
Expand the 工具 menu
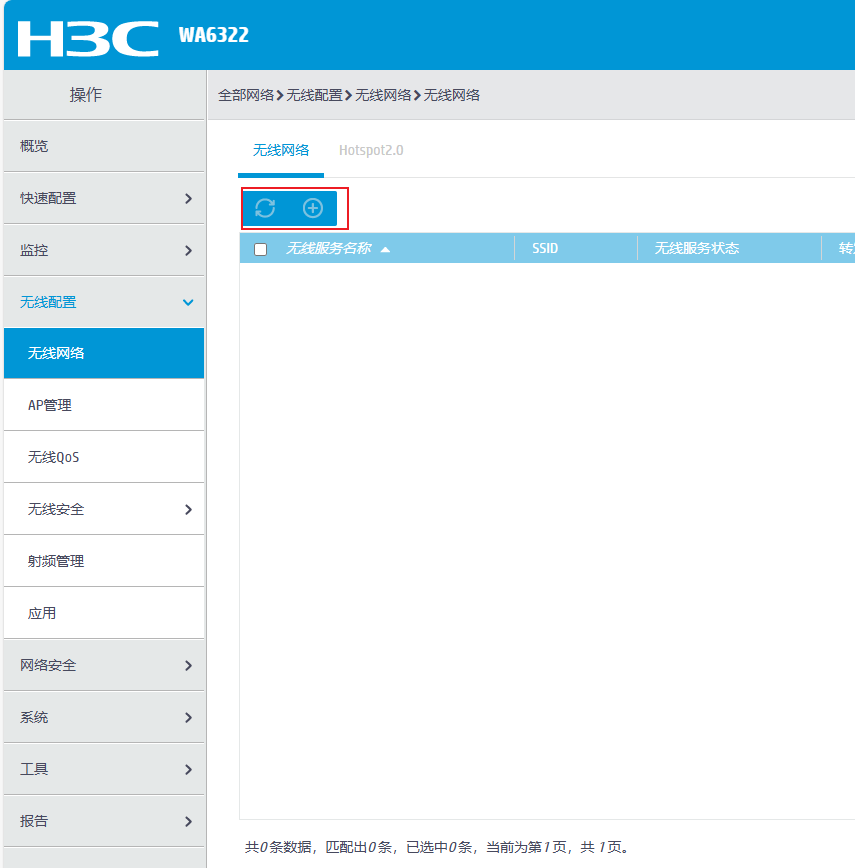(104, 769)
